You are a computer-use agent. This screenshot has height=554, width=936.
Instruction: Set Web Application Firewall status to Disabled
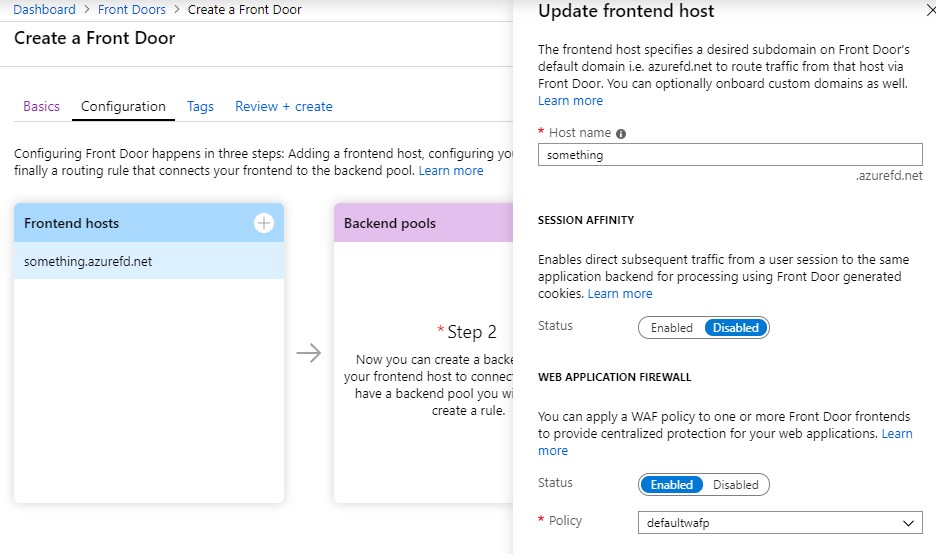tap(735, 485)
